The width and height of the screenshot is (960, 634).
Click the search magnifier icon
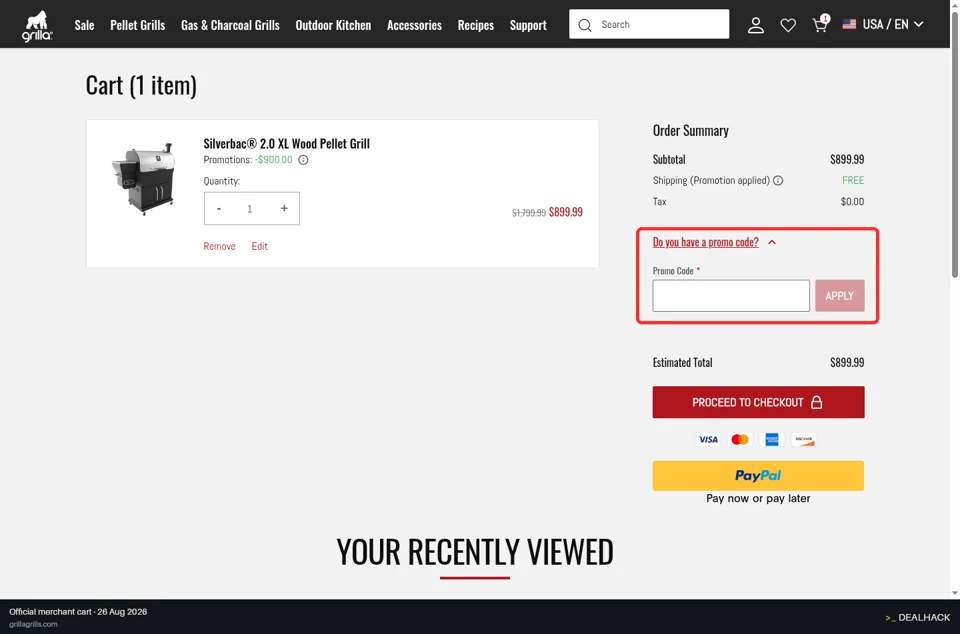tap(585, 25)
